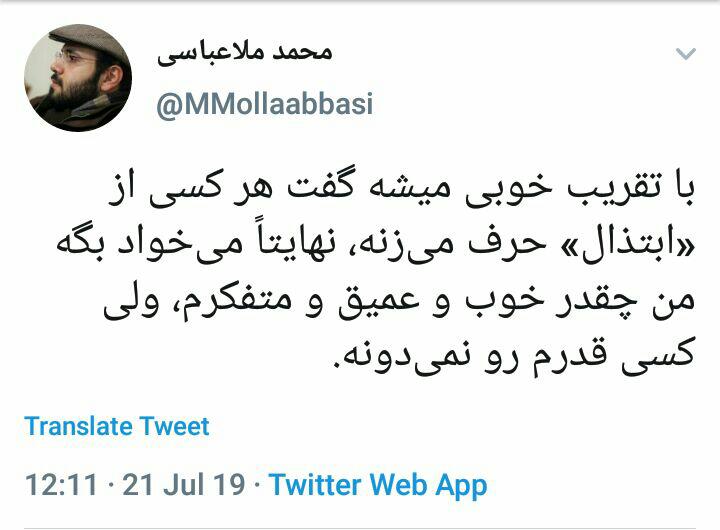Open the Twitter Web App source link
This screenshot has height=530, width=720.
pos(378,485)
